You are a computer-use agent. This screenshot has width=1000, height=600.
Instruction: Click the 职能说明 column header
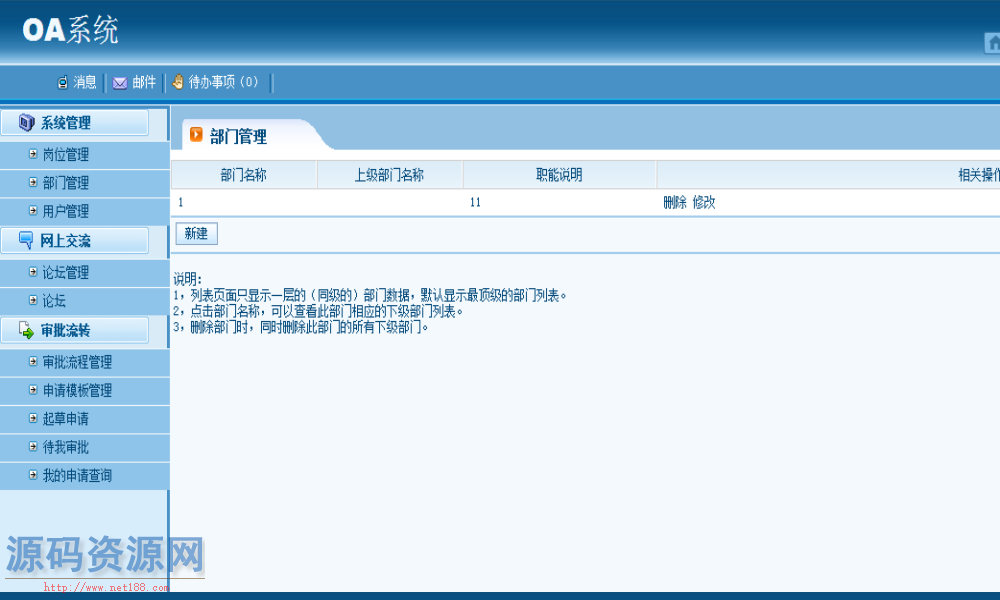[x=559, y=175]
